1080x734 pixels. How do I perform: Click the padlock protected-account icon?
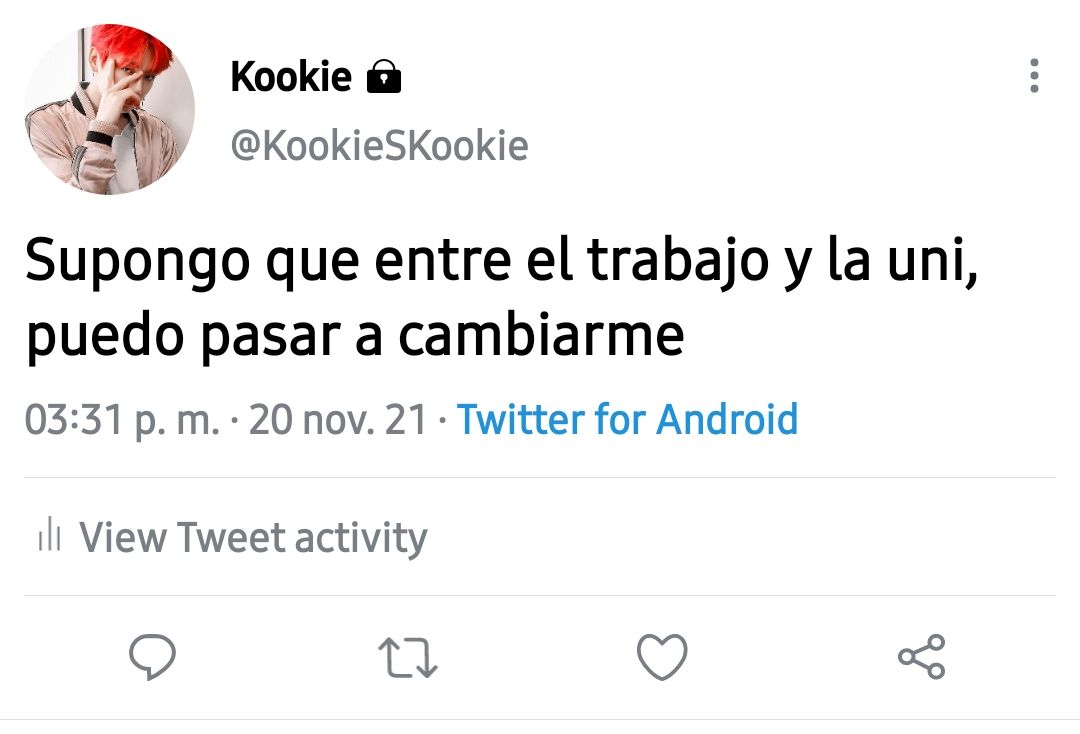pos(384,76)
